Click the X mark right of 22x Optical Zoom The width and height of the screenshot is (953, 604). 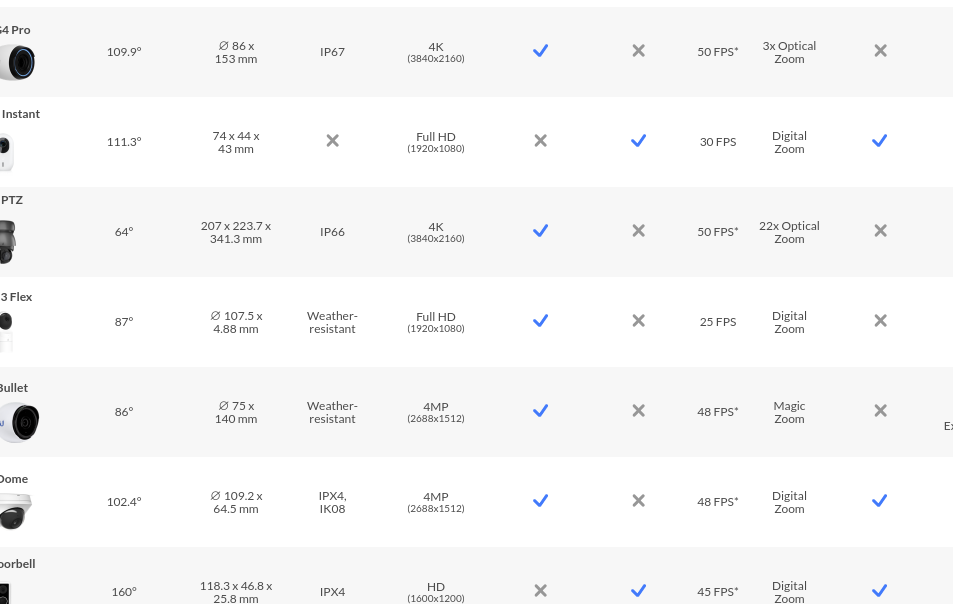click(880, 231)
